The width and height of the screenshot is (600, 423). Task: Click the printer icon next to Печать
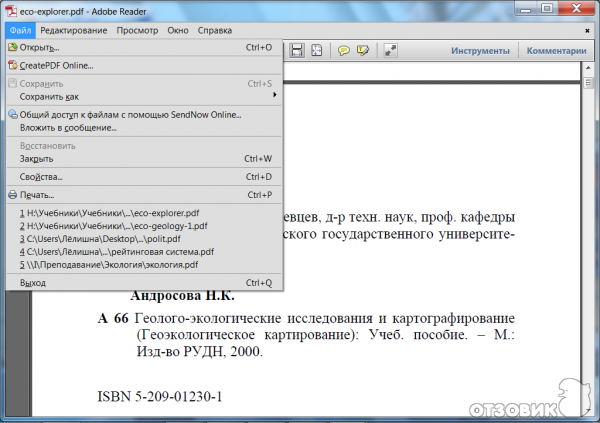12,194
